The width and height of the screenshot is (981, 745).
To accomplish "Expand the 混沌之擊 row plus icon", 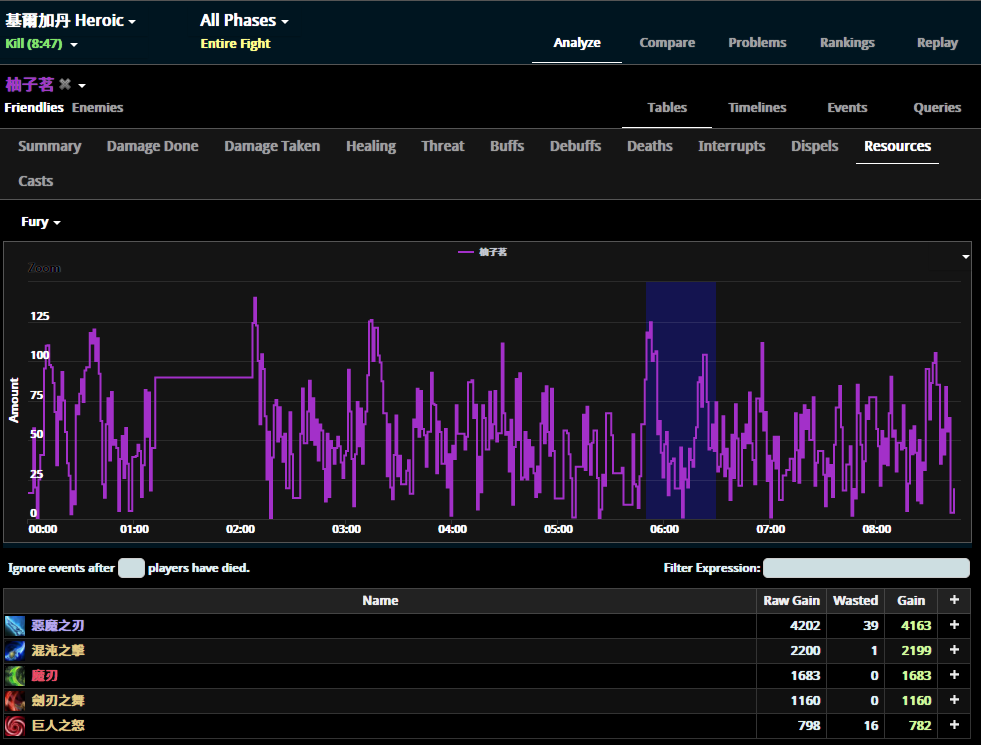I will (x=954, y=650).
